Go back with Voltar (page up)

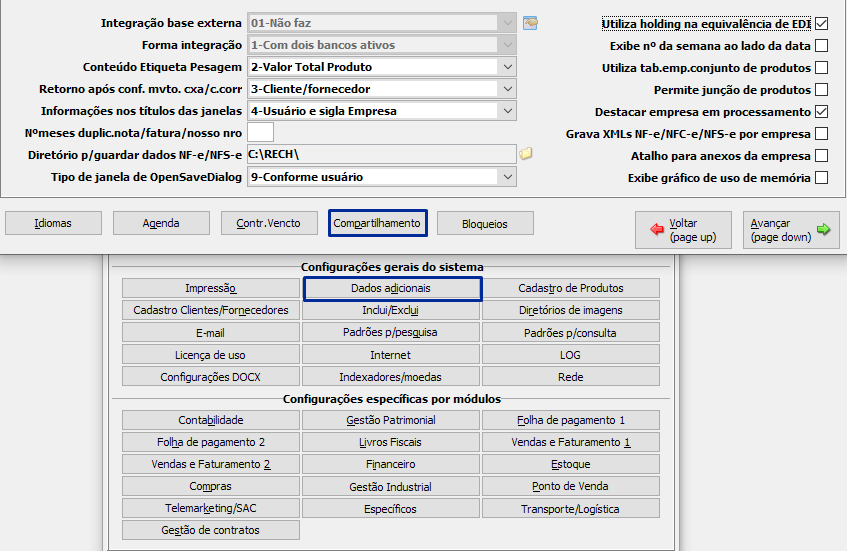[683, 230]
